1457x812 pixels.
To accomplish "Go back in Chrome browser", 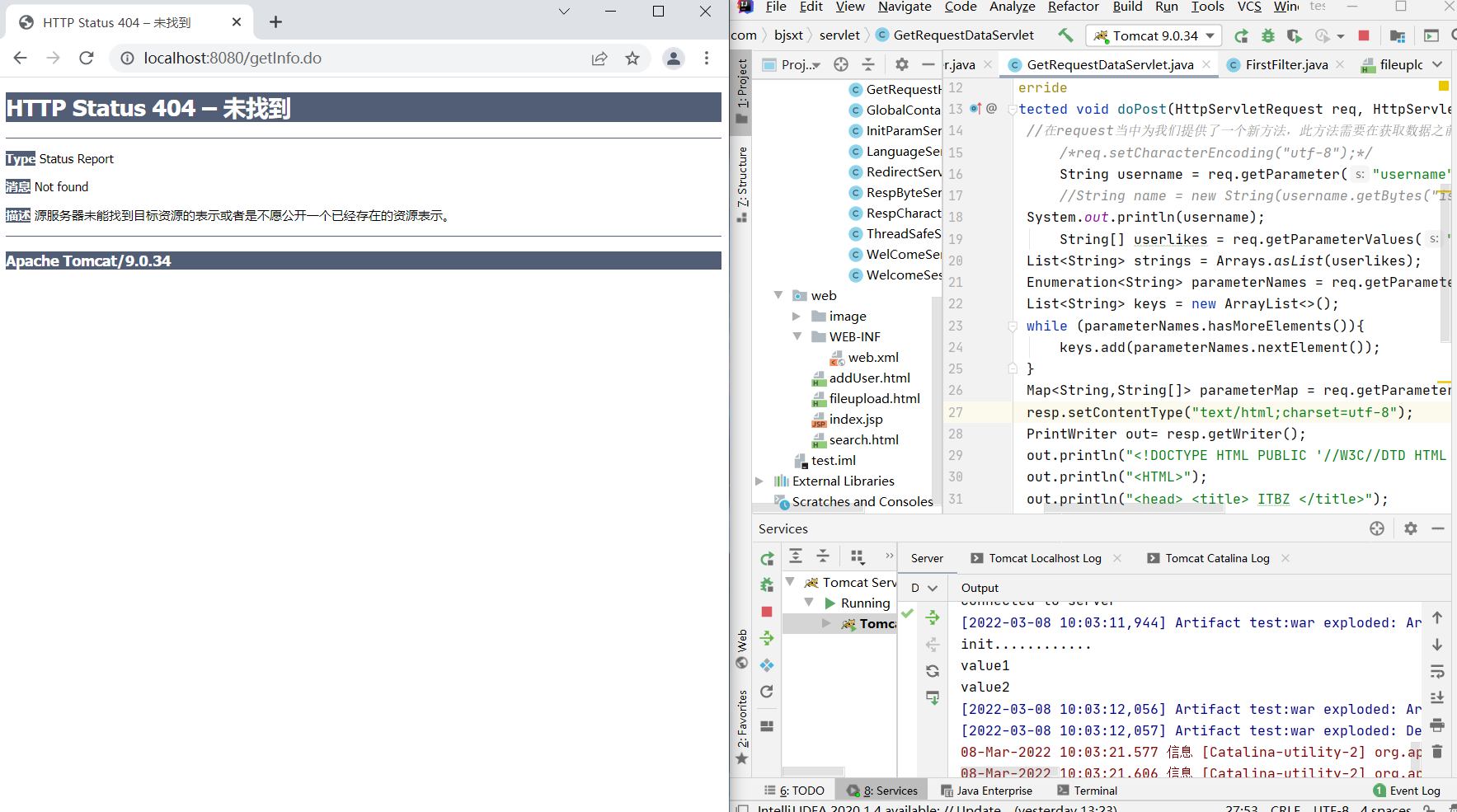I will point(21,58).
